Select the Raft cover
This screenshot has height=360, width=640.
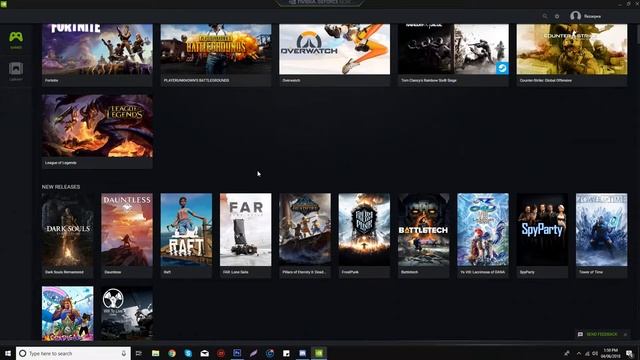186,230
